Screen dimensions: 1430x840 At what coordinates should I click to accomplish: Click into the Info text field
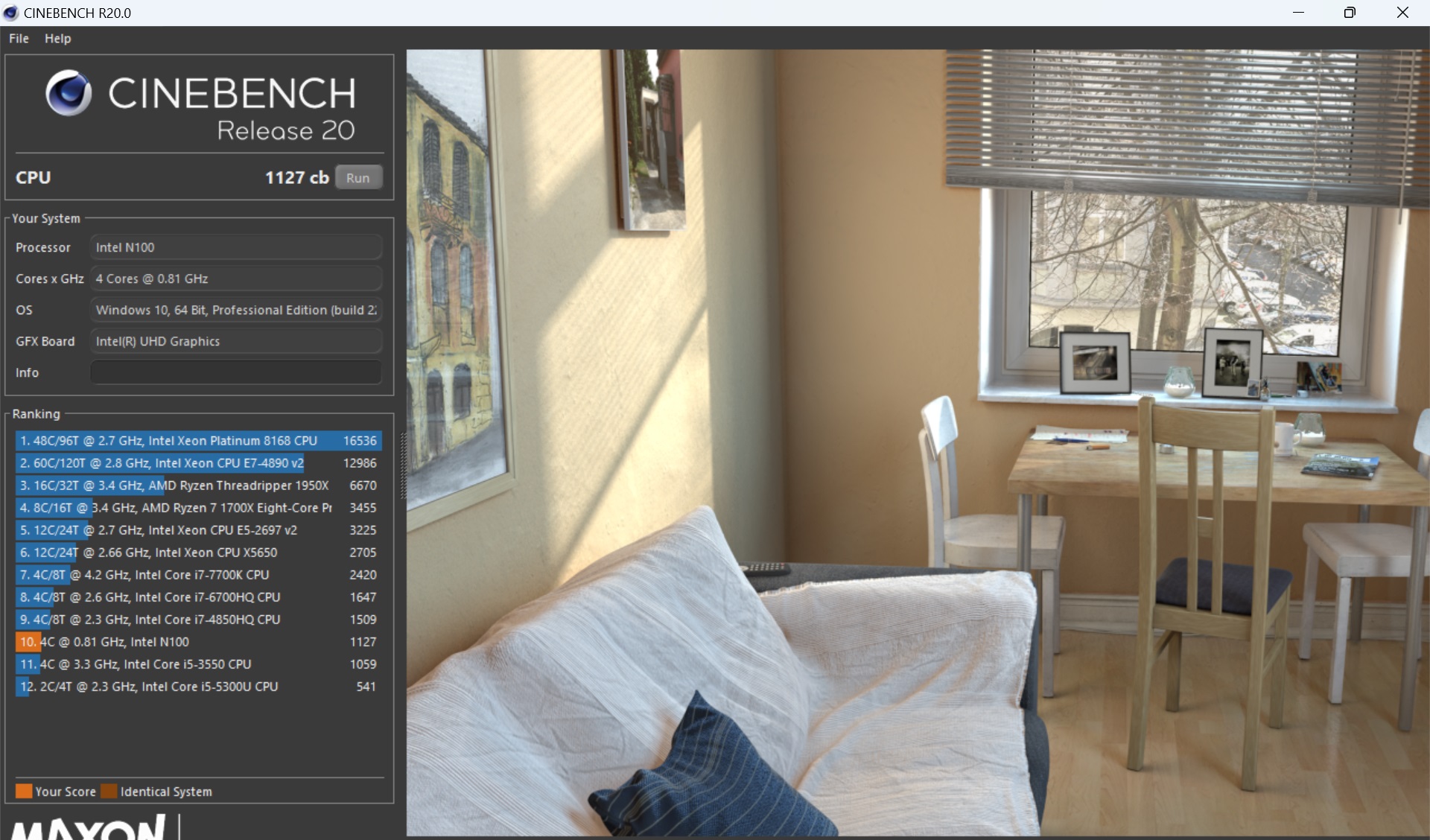(x=235, y=372)
